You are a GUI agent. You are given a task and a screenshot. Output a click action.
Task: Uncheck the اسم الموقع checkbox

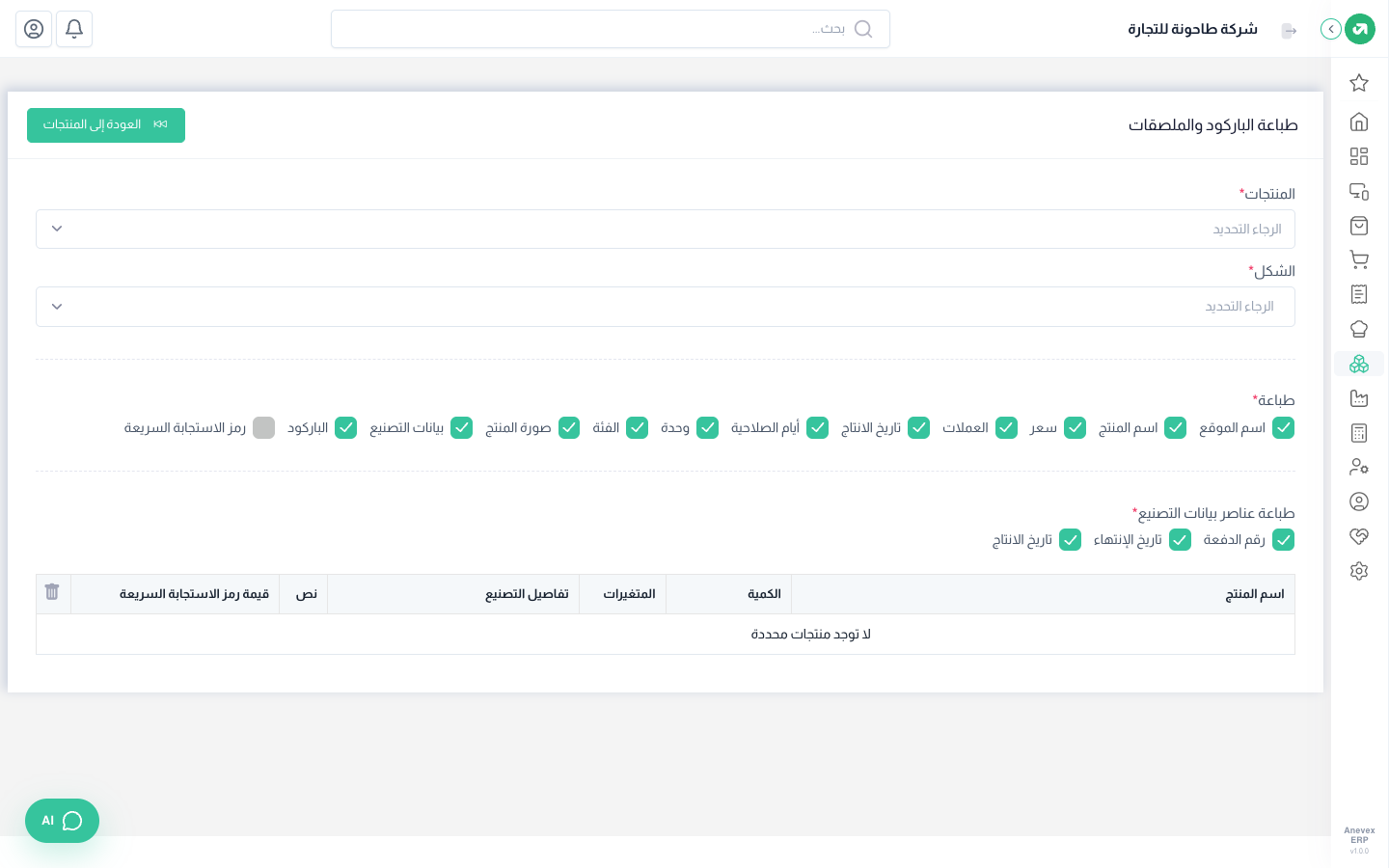coord(1283,427)
